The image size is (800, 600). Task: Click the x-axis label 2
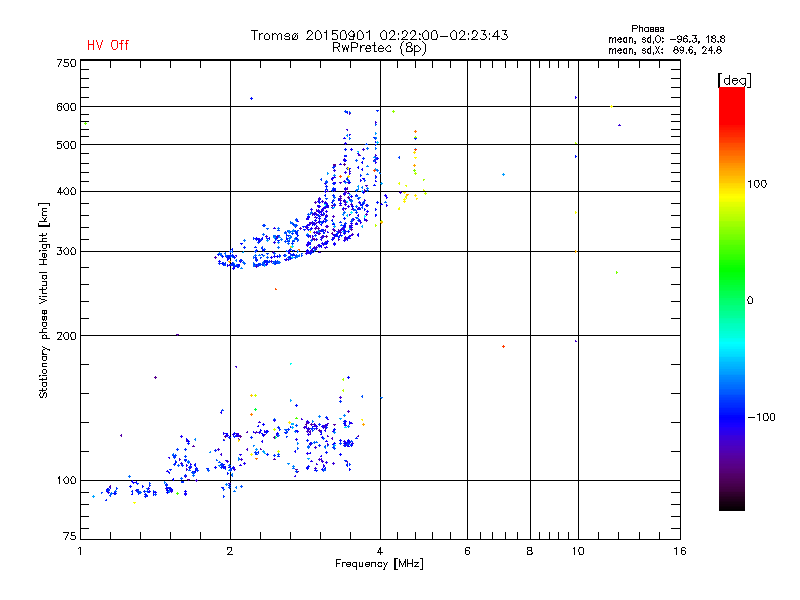click(x=230, y=551)
